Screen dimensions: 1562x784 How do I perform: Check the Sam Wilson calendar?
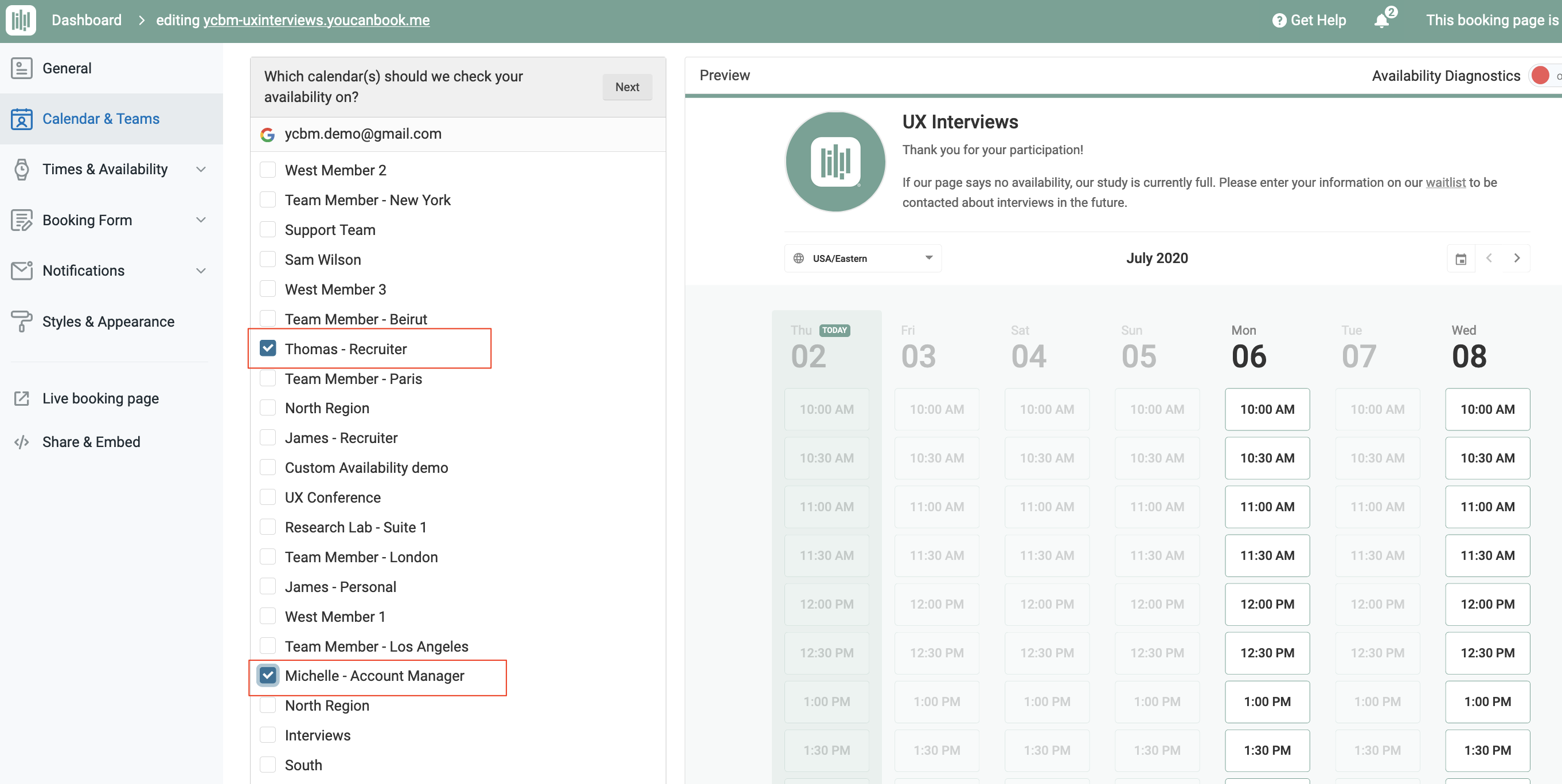(x=268, y=259)
